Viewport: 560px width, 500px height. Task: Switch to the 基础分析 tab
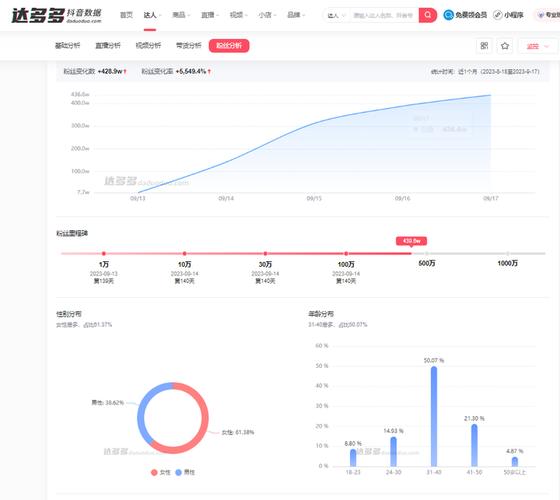[x=68, y=45]
